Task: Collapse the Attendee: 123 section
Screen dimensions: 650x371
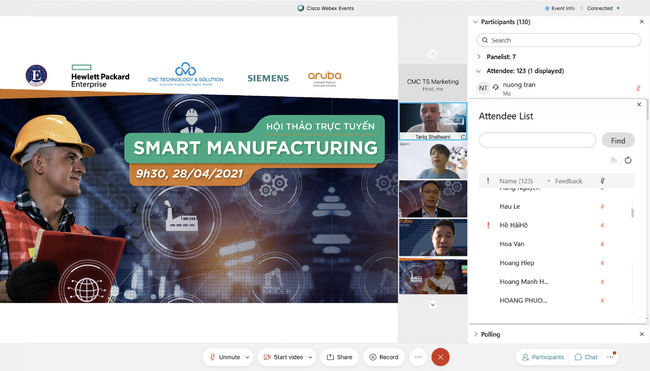Action: tap(478, 71)
